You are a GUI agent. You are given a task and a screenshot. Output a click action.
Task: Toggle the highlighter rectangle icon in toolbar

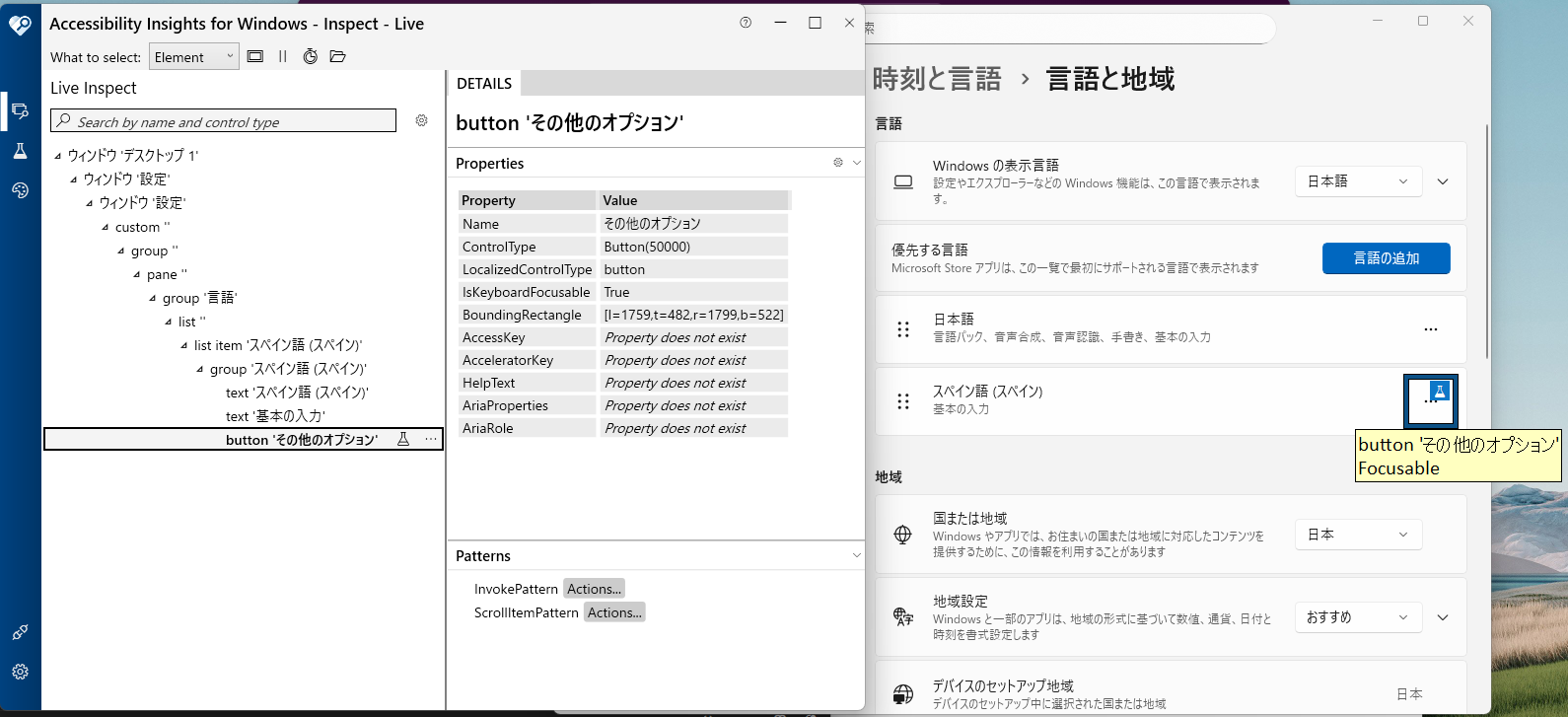[x=255, y=56]
